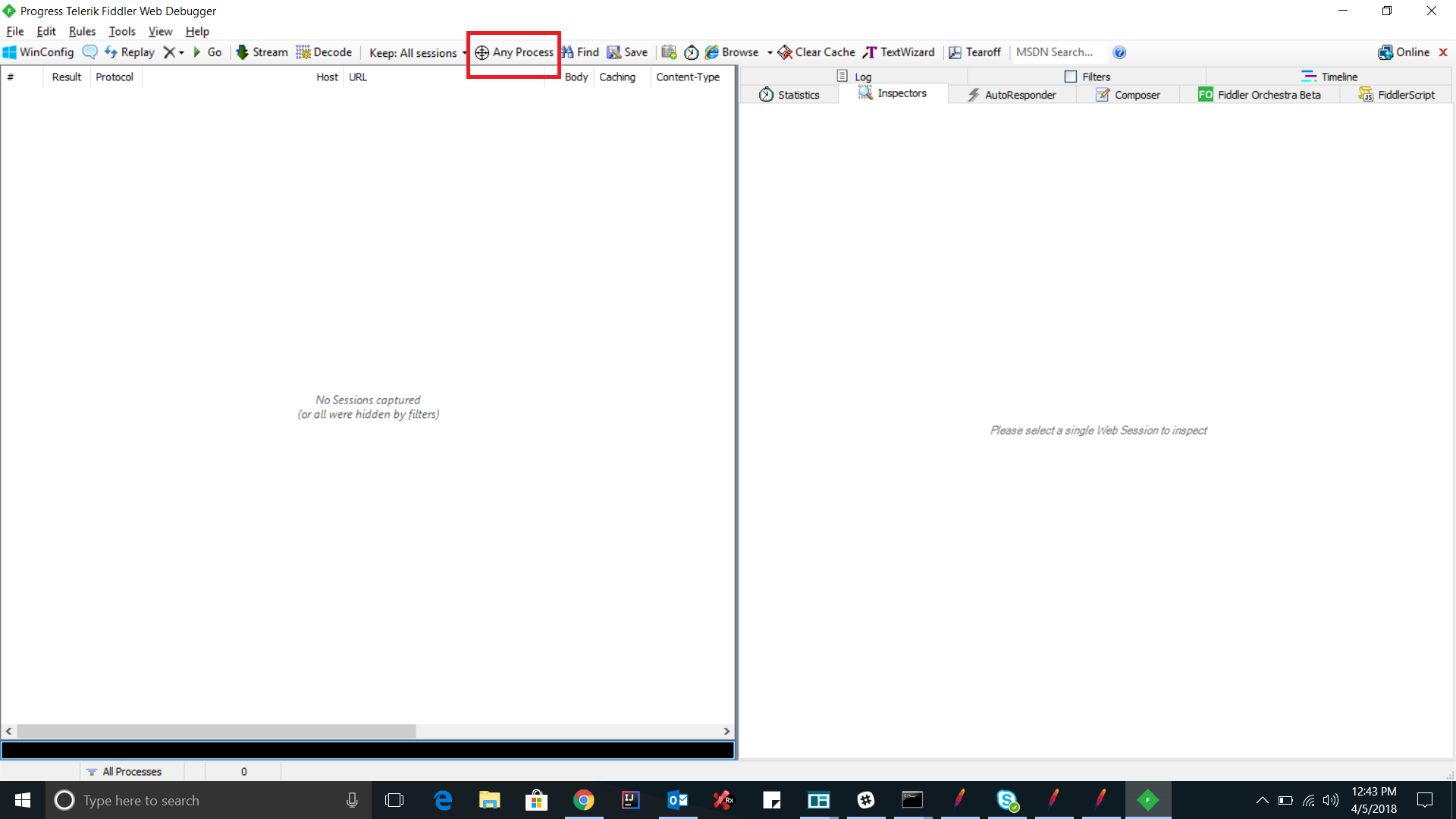Click the Filters tab checkbox

tap(1071, 77)
